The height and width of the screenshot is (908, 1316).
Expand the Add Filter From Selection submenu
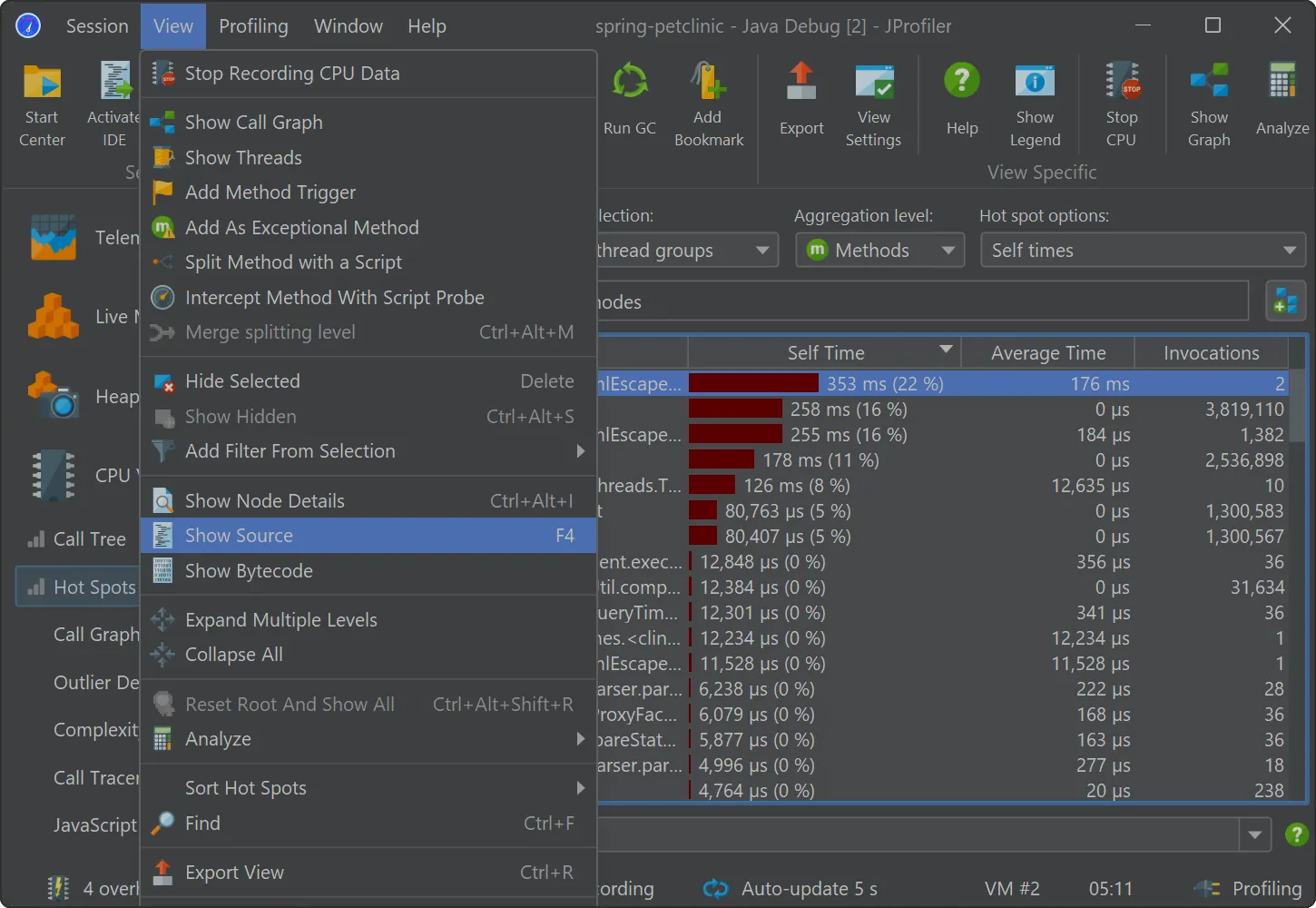(x=368, y=451)
